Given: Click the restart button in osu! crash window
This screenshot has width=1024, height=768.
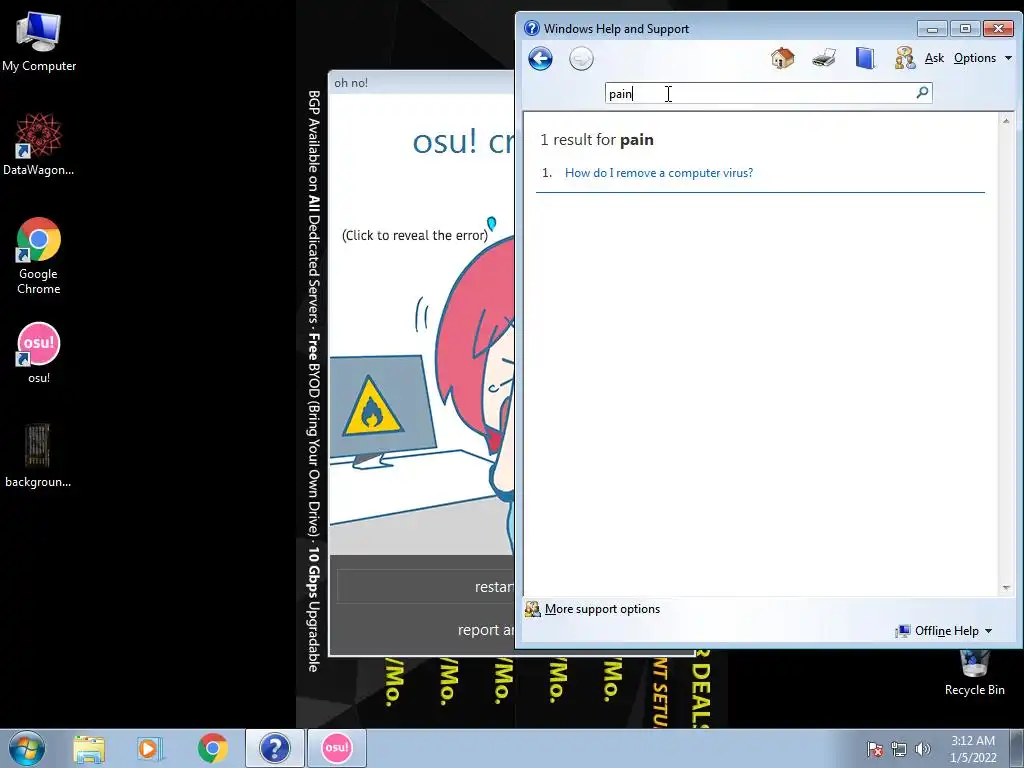Looking at the screenshot, I should 425,586.
